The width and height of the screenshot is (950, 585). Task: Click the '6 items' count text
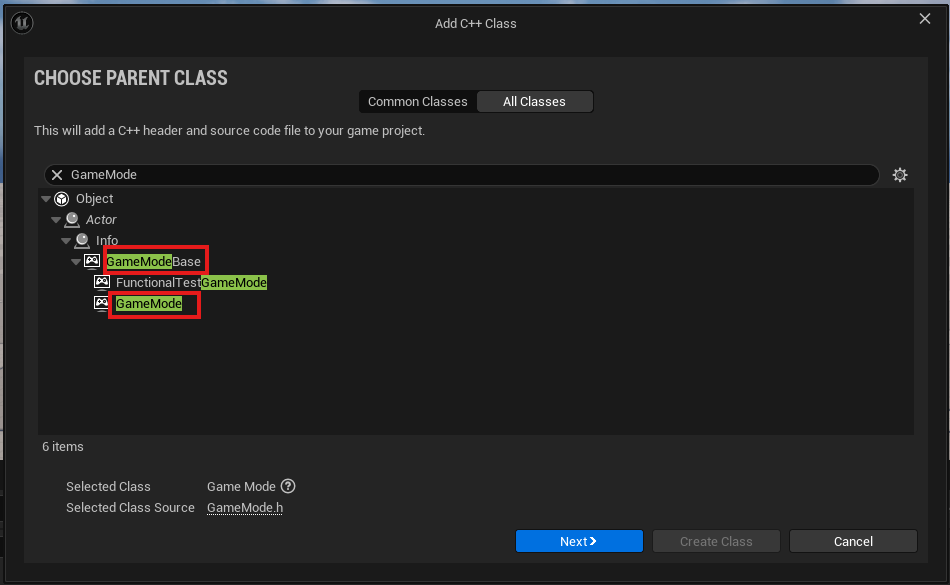tap(63, 447)
